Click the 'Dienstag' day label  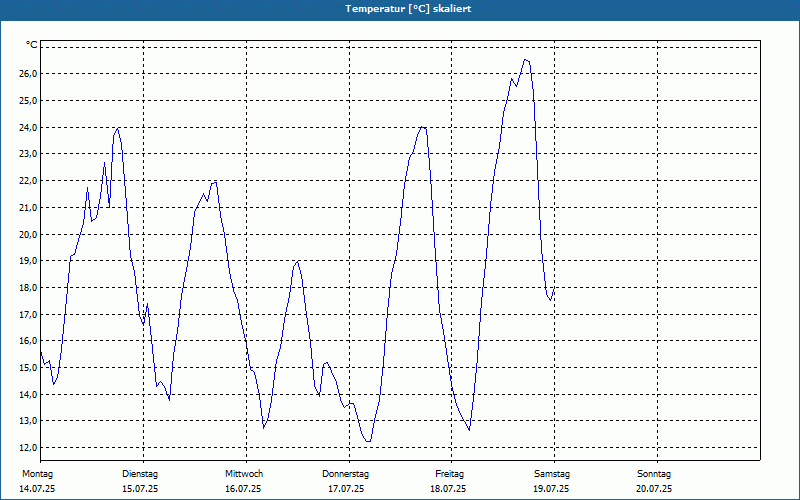click(140, 474)
